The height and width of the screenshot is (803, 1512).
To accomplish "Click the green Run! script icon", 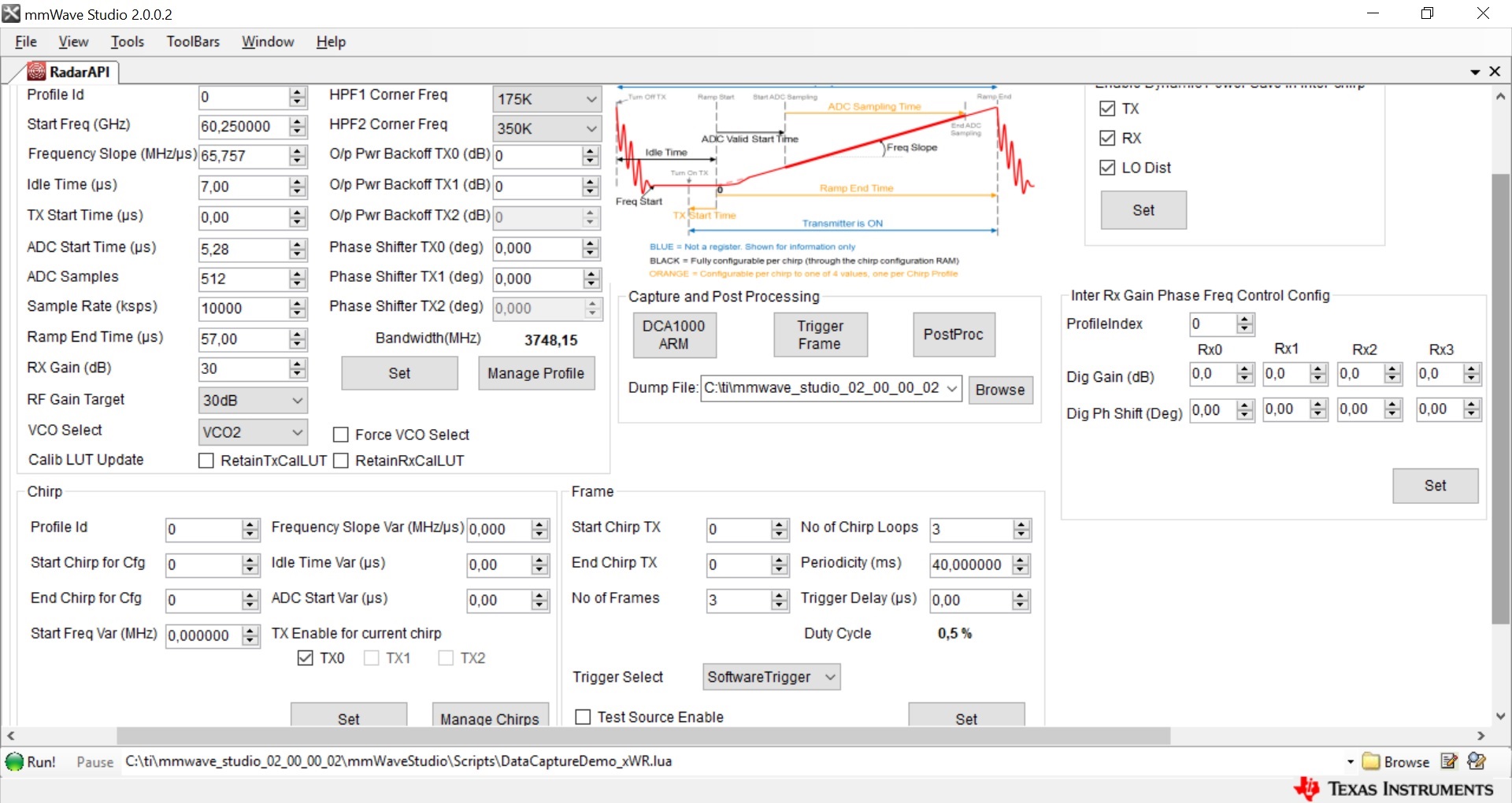I will 14,762.
